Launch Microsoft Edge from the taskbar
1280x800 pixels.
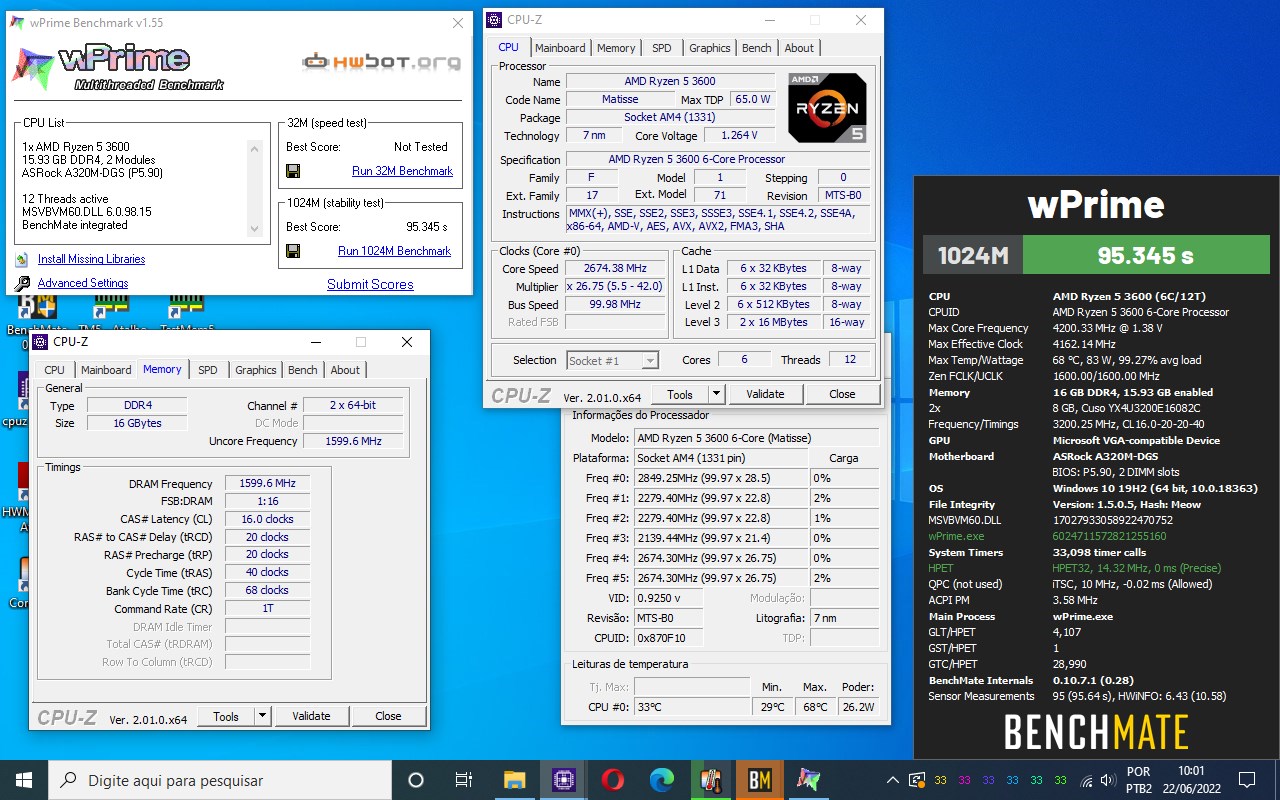661,780
